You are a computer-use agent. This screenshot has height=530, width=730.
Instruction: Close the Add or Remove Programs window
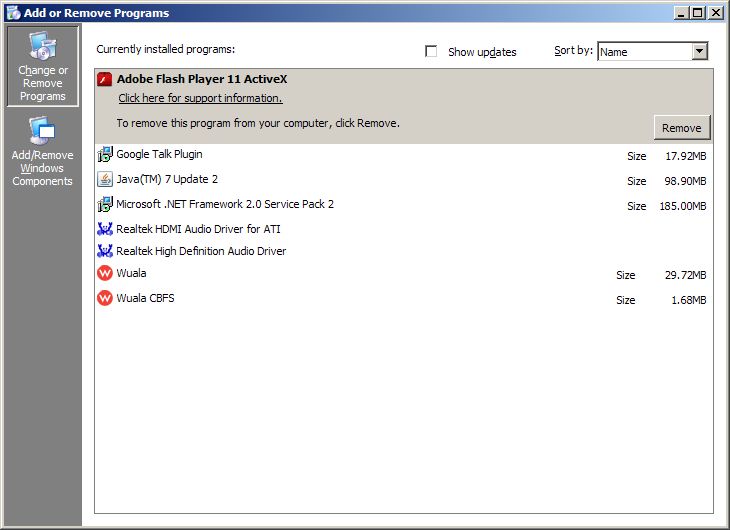pyautogui.click(x=716, y=13)
